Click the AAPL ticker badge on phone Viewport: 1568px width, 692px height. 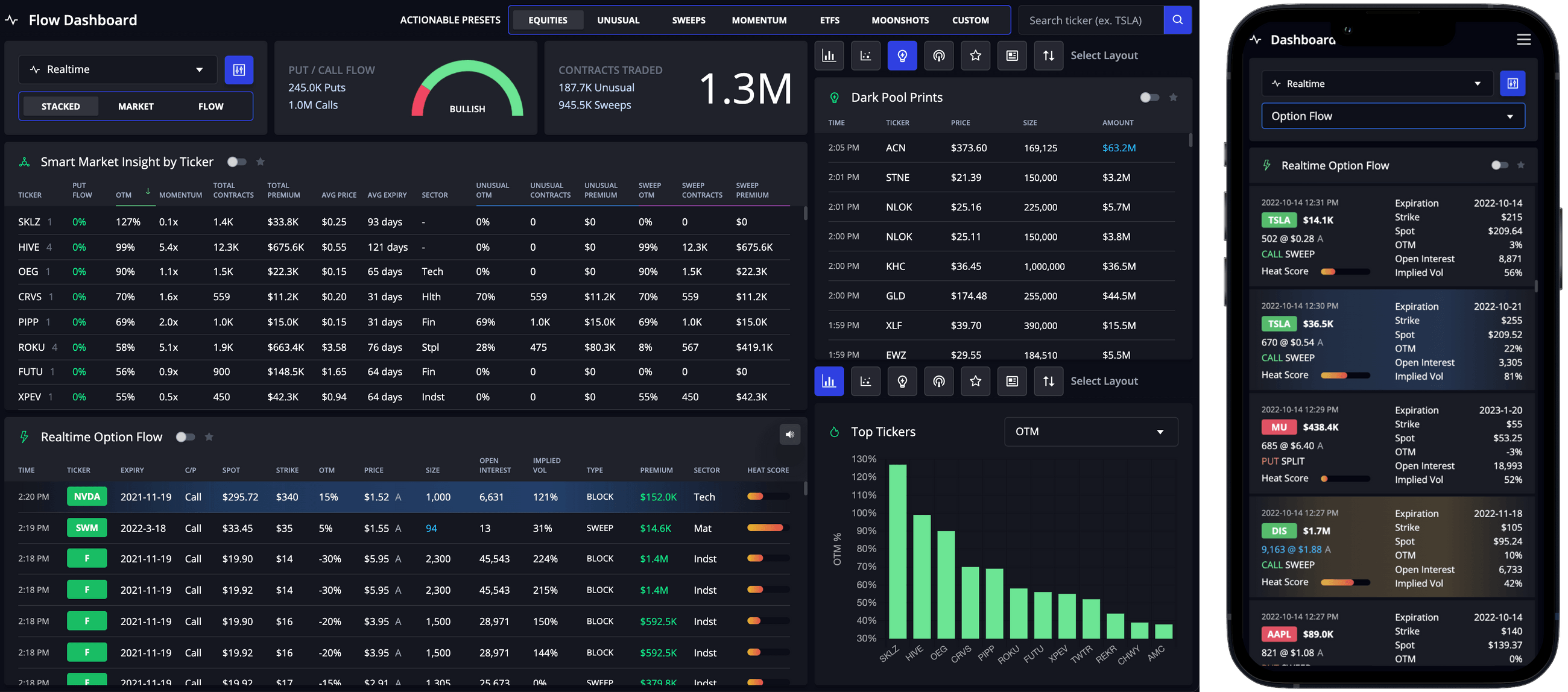click(1279, 634)
